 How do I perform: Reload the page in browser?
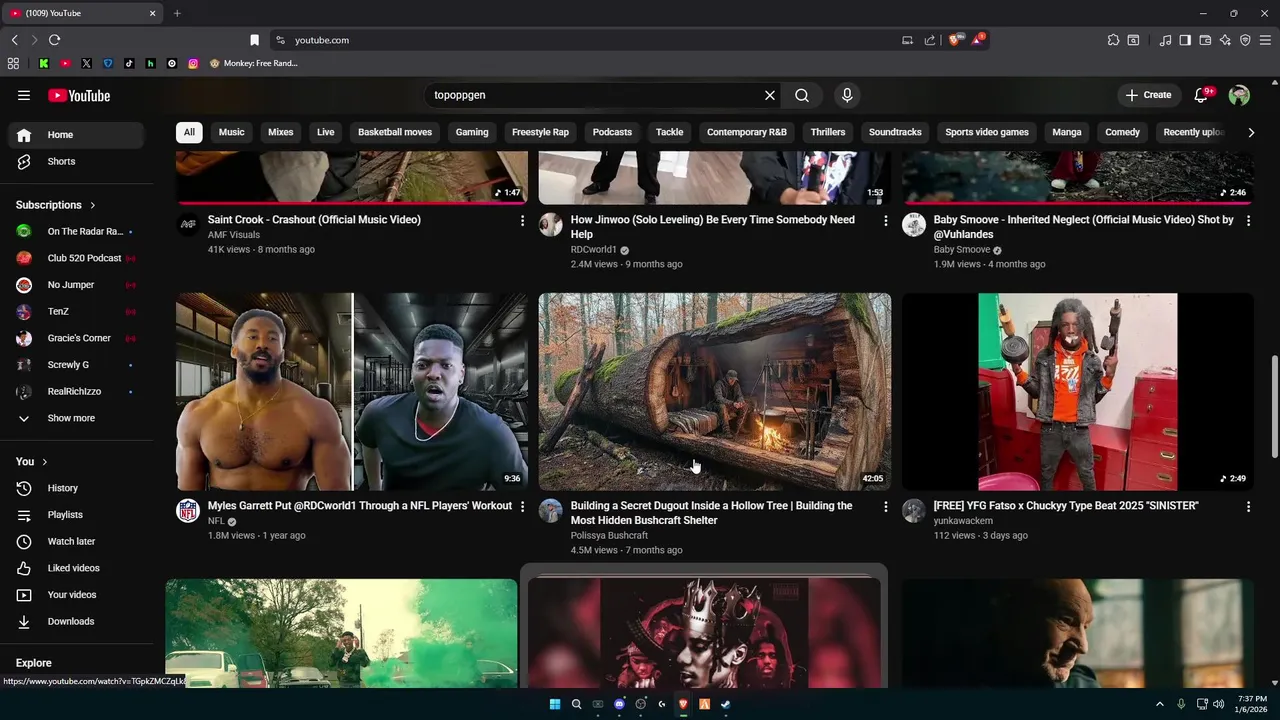(x=54, y=40)
